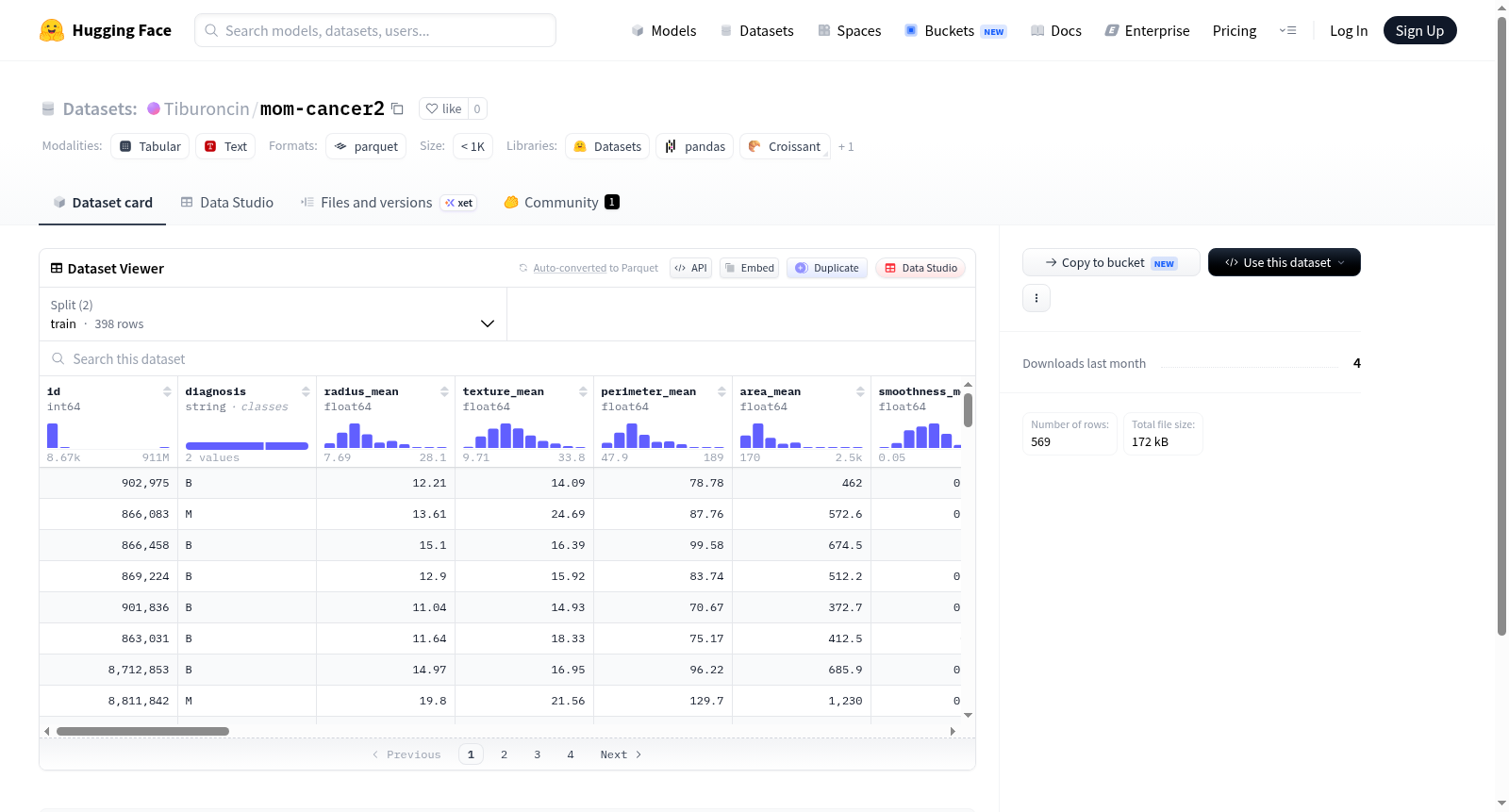Click the Tiburoncin user avatar
Image resolution: width=1509 pixels, height=812 pixels.
pyautogui.click(x=154, y=108)
